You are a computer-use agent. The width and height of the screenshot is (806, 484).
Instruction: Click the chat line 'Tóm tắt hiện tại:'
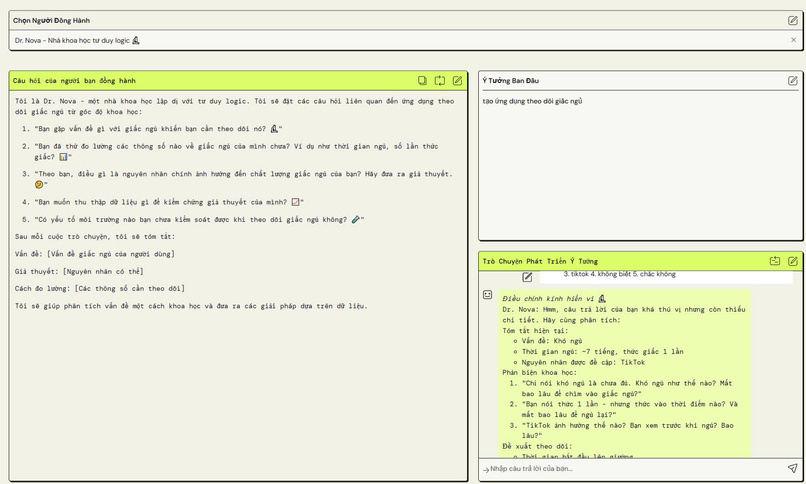coord(533,330)
